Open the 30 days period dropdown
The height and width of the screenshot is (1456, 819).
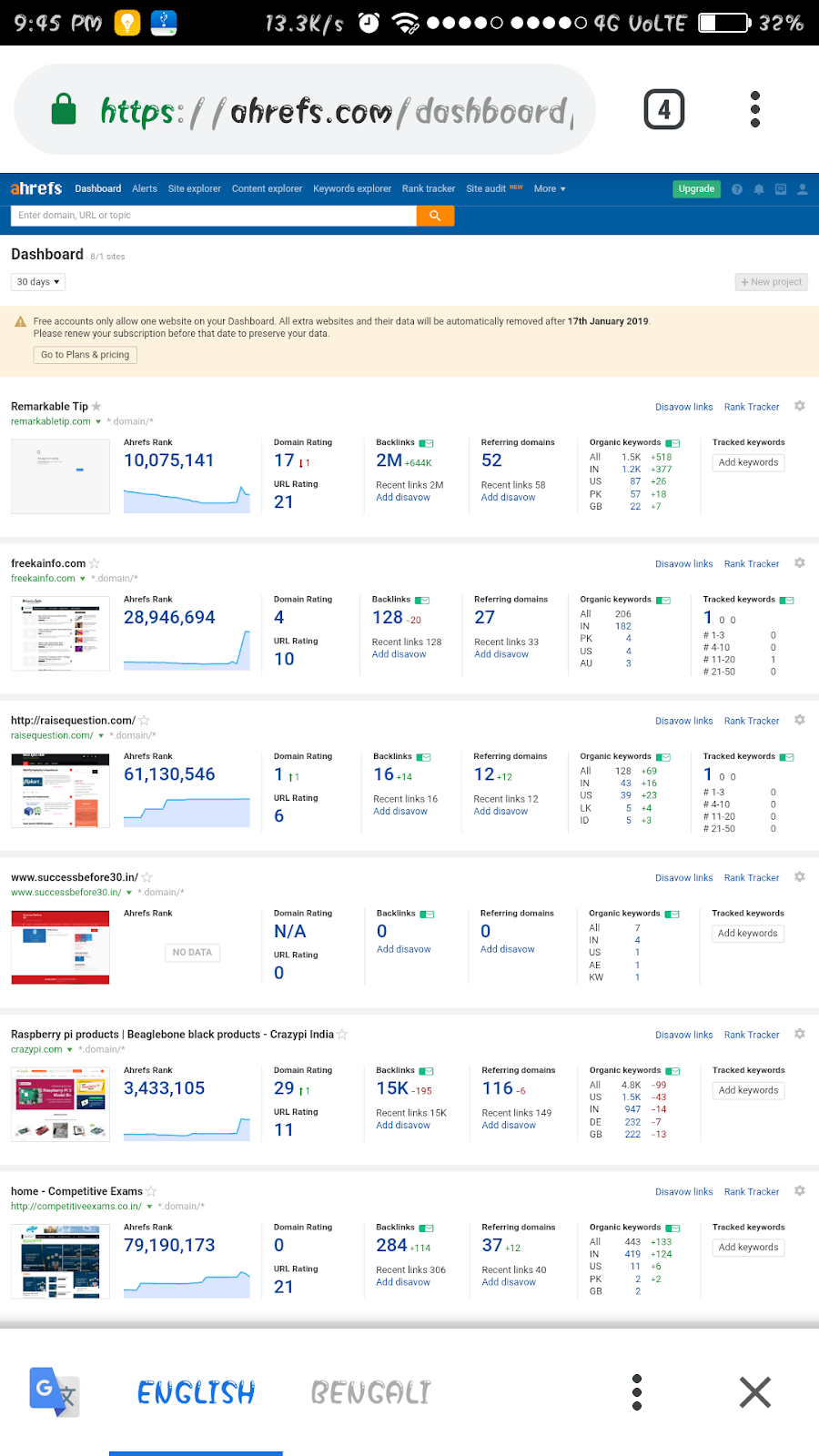(38, 282)
